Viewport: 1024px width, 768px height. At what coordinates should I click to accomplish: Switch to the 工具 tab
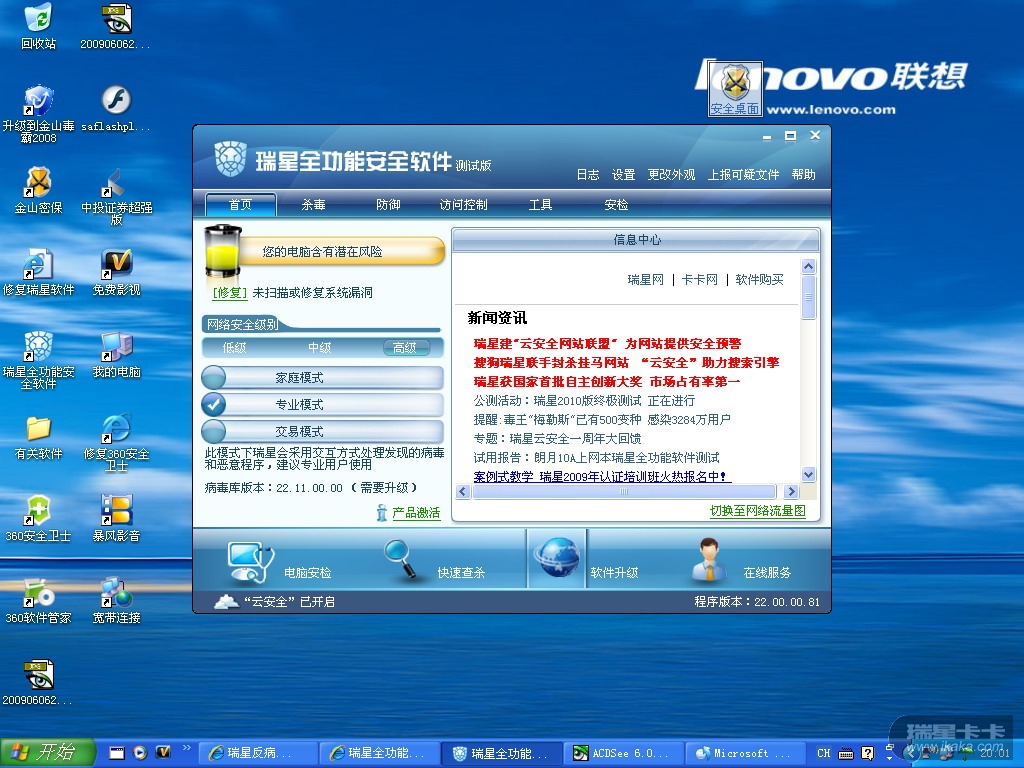tap(540, 204)
